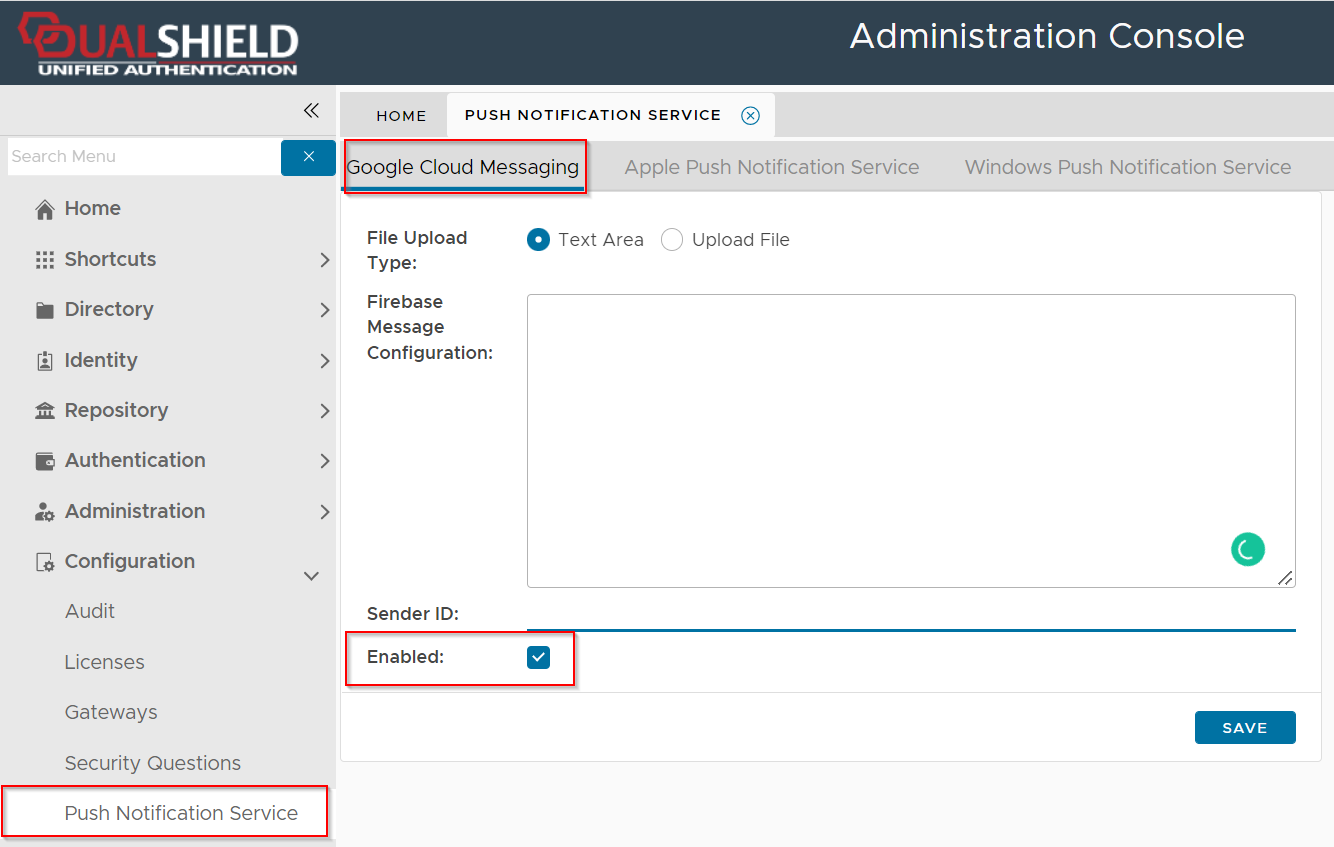The width and height of the screenshot is (1334, 847).
Task: Click the Directory folder icon
Action: pyautogui.click(x=44, y=310)
